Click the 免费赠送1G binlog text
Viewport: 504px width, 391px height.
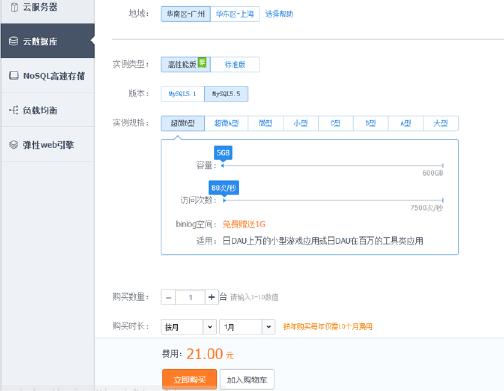244,224
